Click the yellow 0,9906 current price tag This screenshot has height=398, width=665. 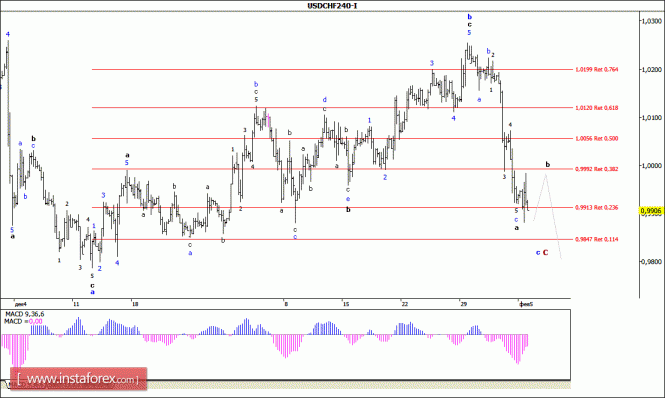(651, 210)
